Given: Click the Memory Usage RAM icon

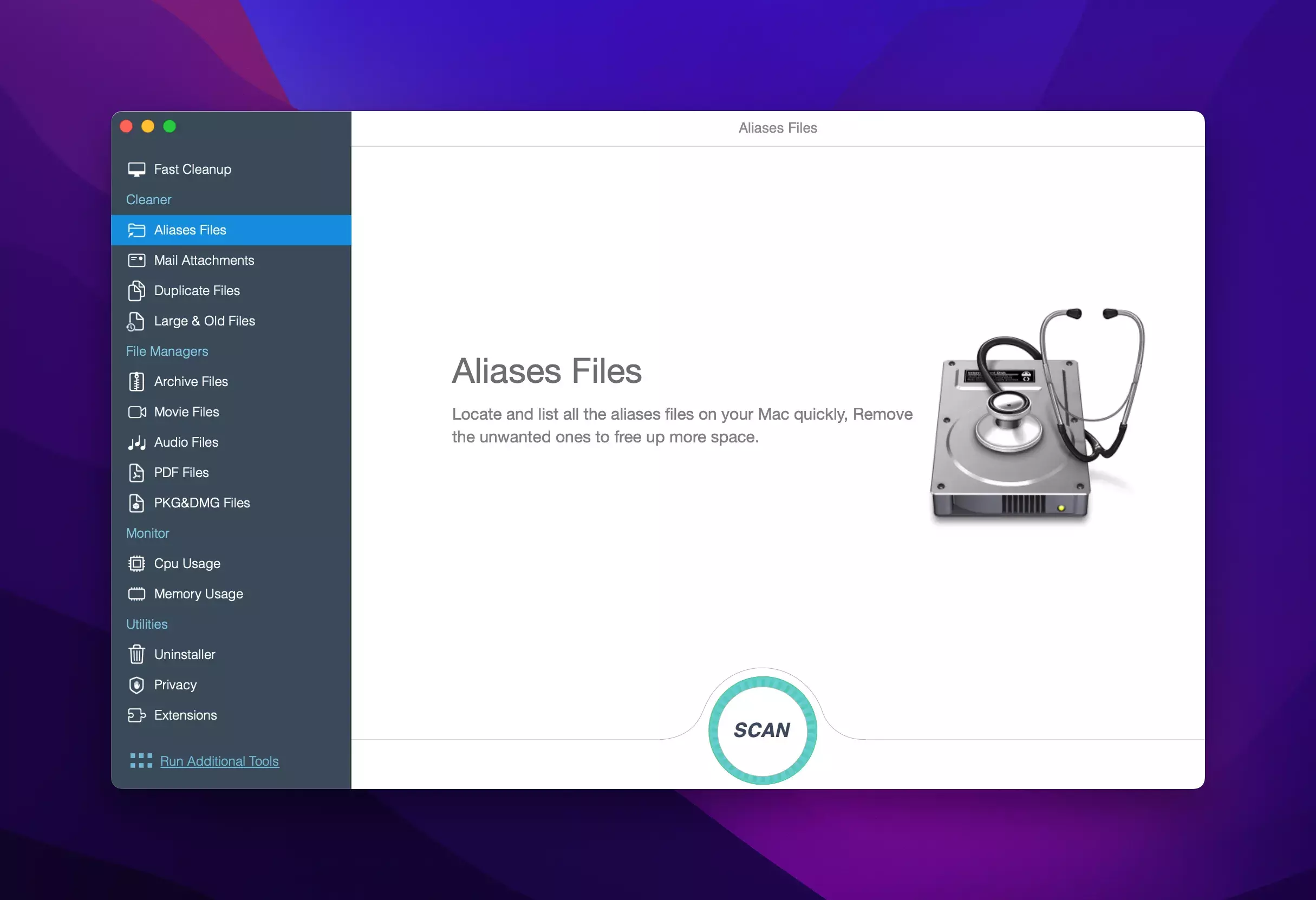Looking at the screenshot, I should click(x=136, y=594).
